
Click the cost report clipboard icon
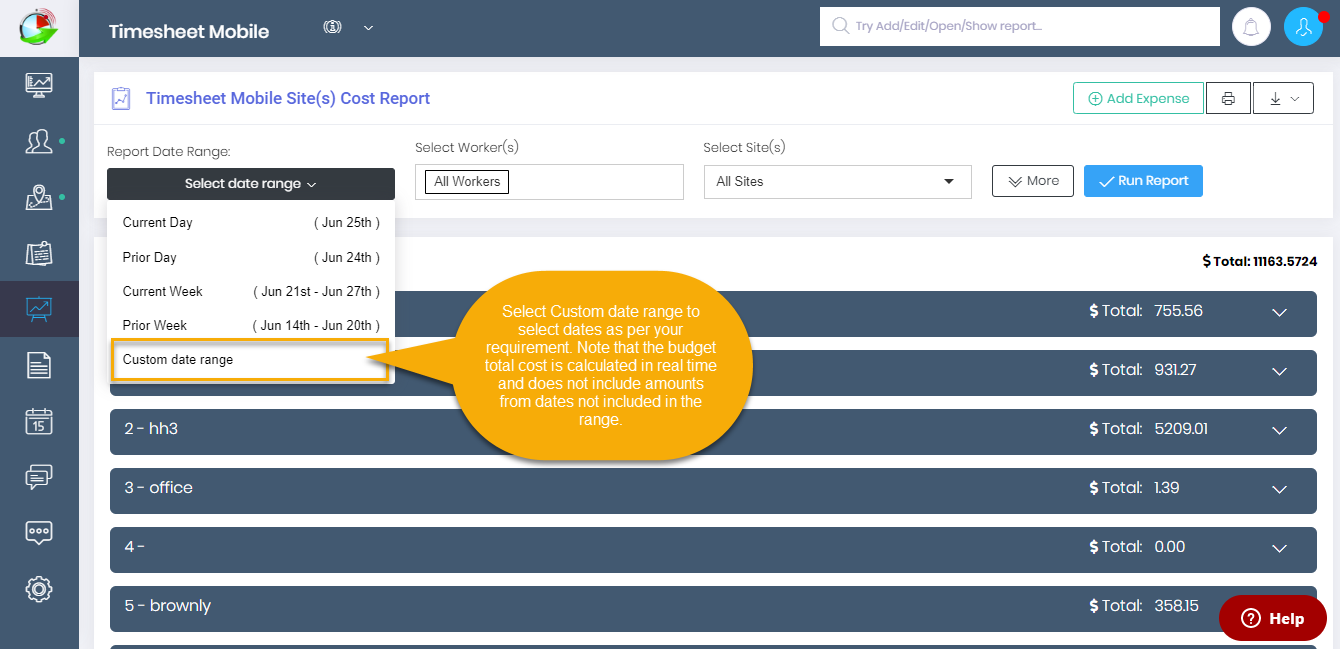[x=121, y=98]
